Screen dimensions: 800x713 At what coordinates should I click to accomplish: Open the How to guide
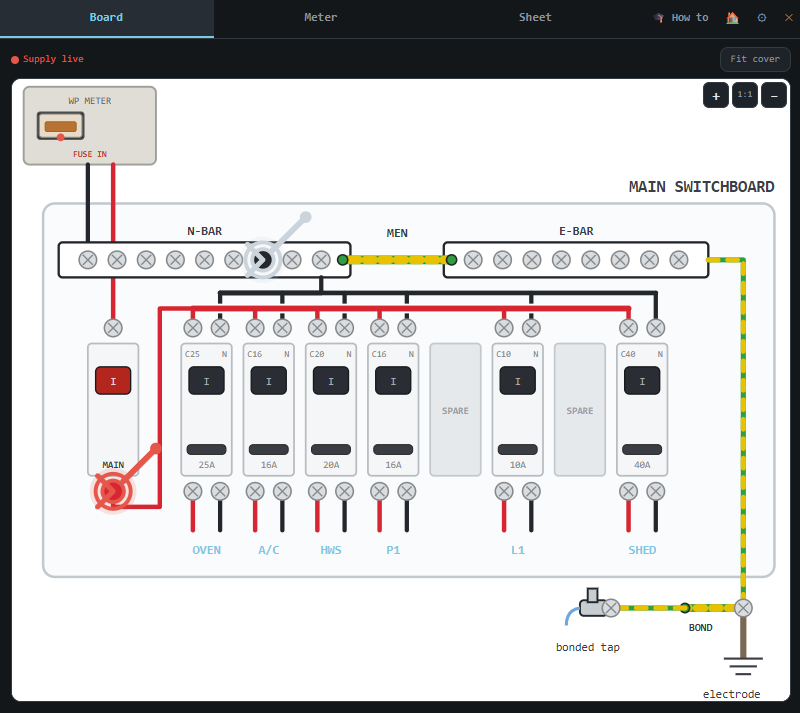click(681, 17)
